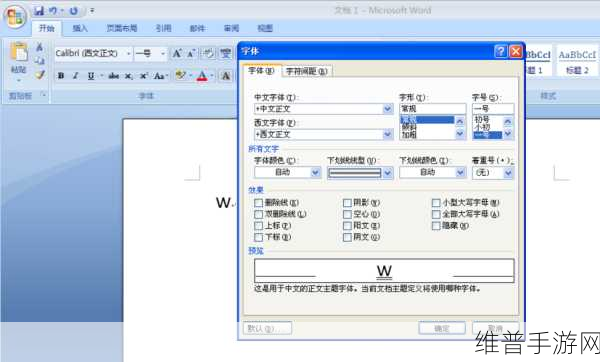This screenshot has width=600, height=362.
Task: Save the document from quick access toolbar
Action: click(39, 11)
